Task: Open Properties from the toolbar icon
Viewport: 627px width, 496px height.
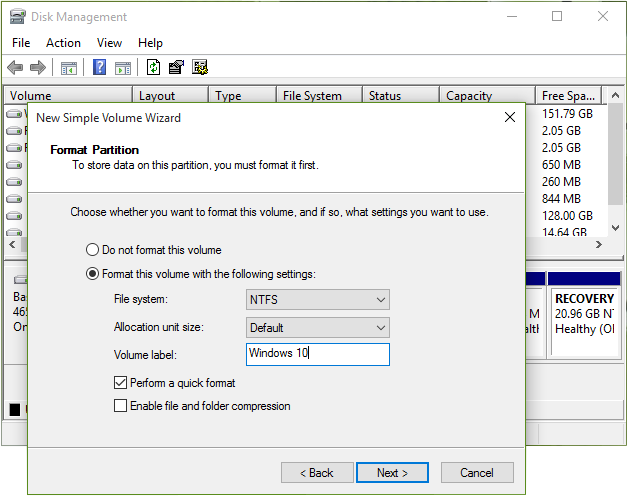Action: pos(176,68)
